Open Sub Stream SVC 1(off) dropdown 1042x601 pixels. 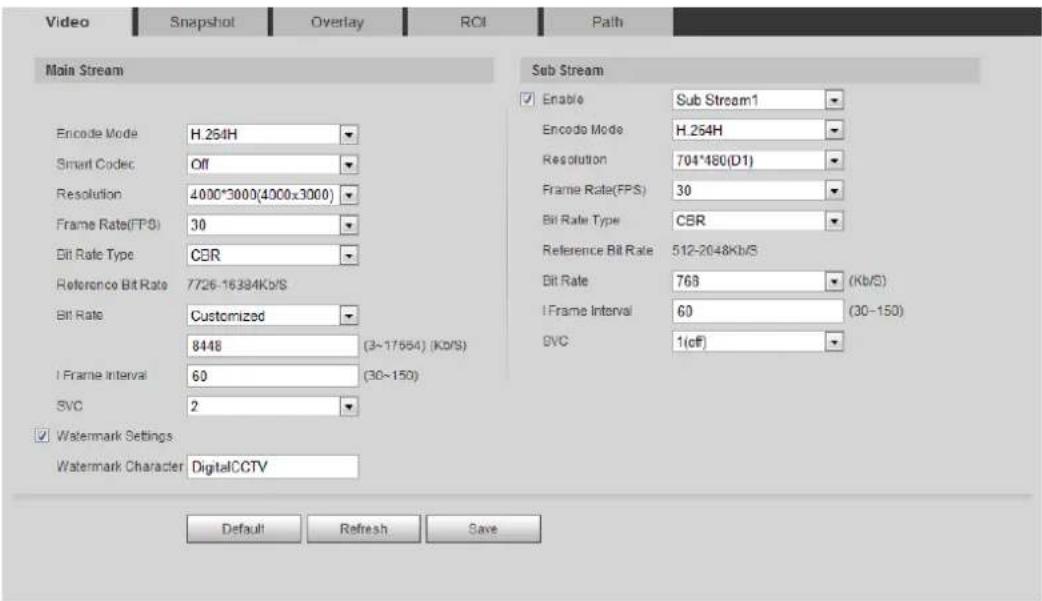coord(758,342)
